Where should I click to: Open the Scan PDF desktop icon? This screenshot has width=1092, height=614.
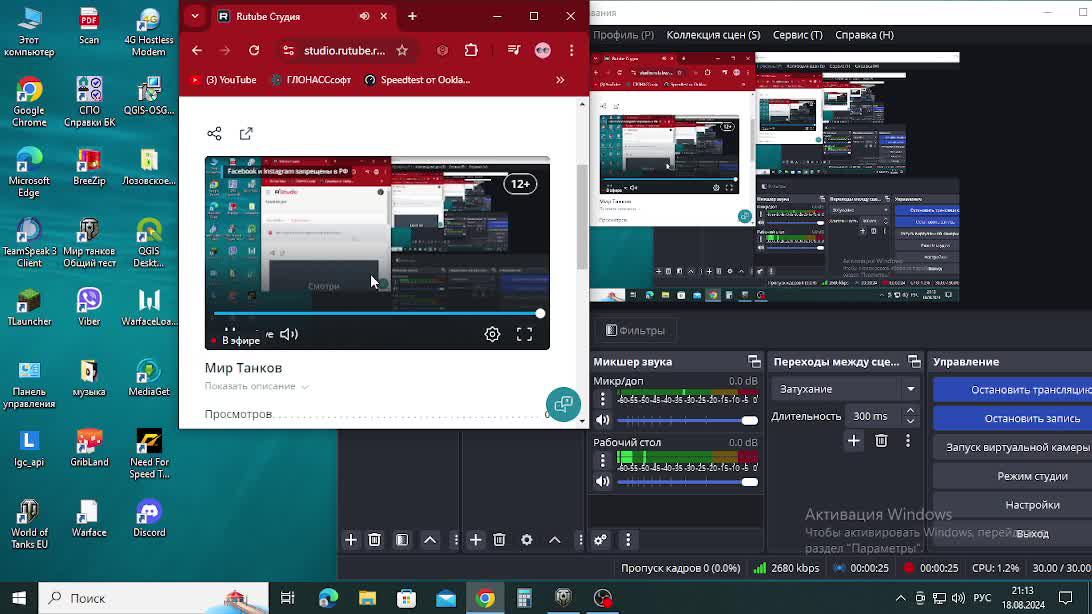(89, 26)
